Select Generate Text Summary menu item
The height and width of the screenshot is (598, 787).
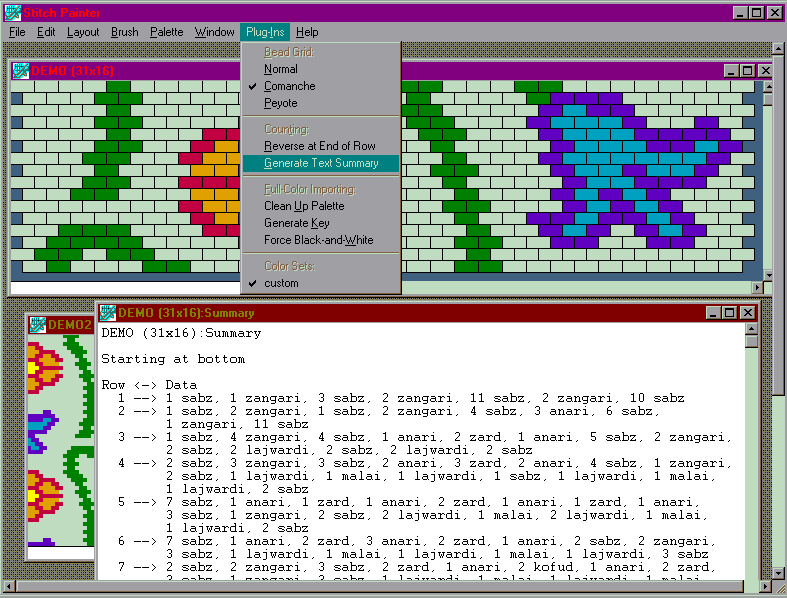[320, 163]
